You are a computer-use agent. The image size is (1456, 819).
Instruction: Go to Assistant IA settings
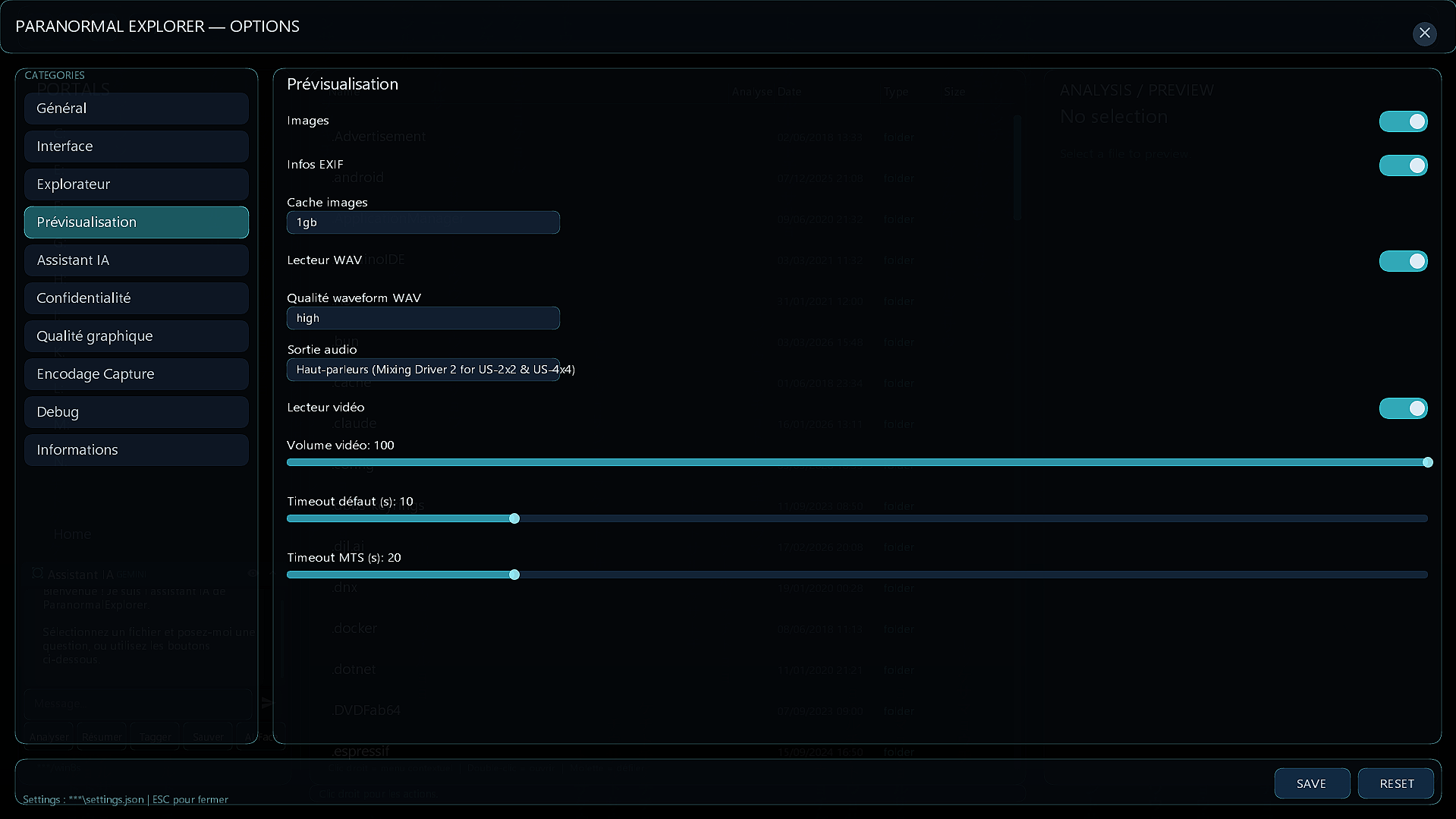point(137,260)
